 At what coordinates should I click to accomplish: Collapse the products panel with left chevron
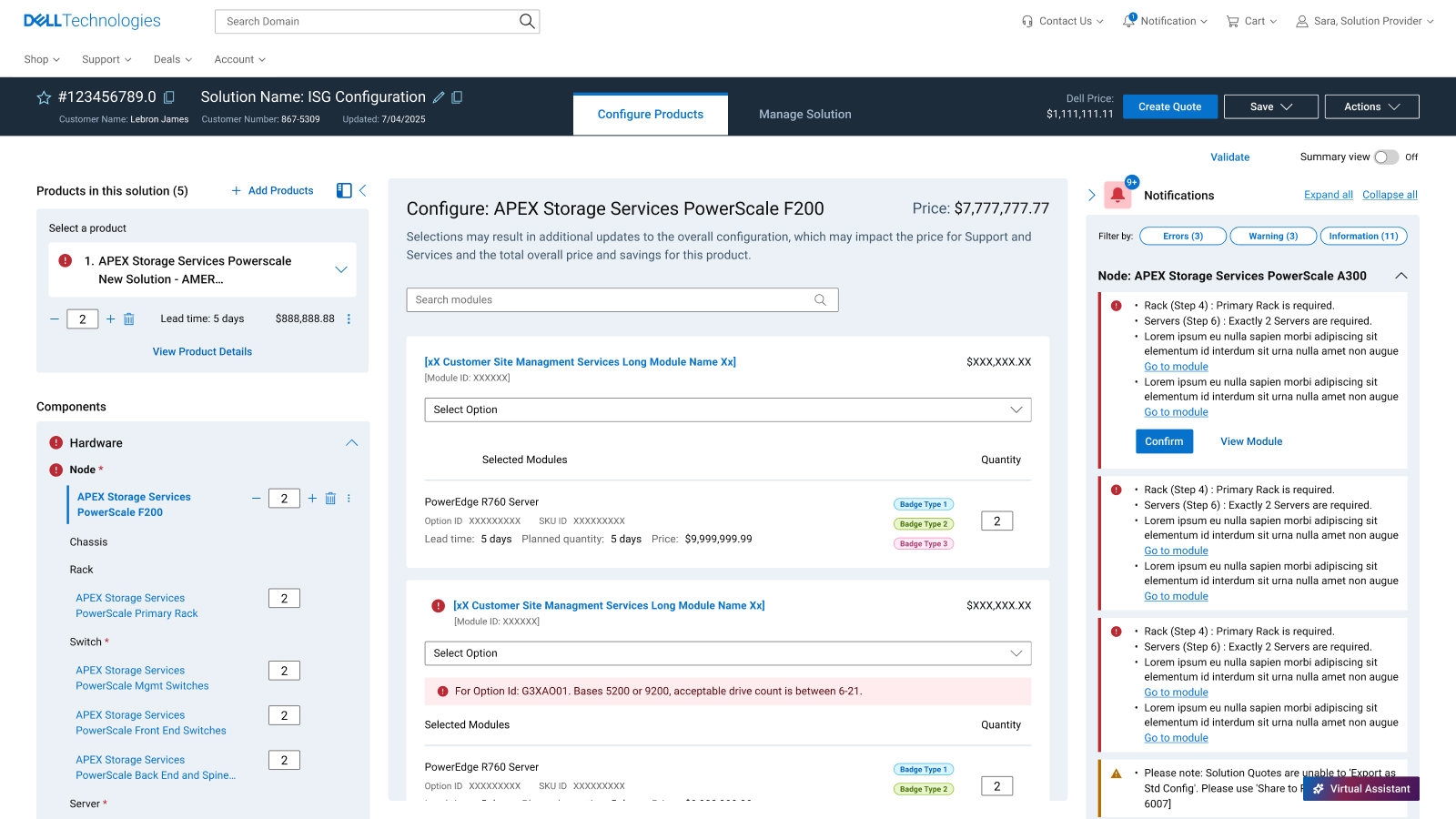tap(363, 190)
